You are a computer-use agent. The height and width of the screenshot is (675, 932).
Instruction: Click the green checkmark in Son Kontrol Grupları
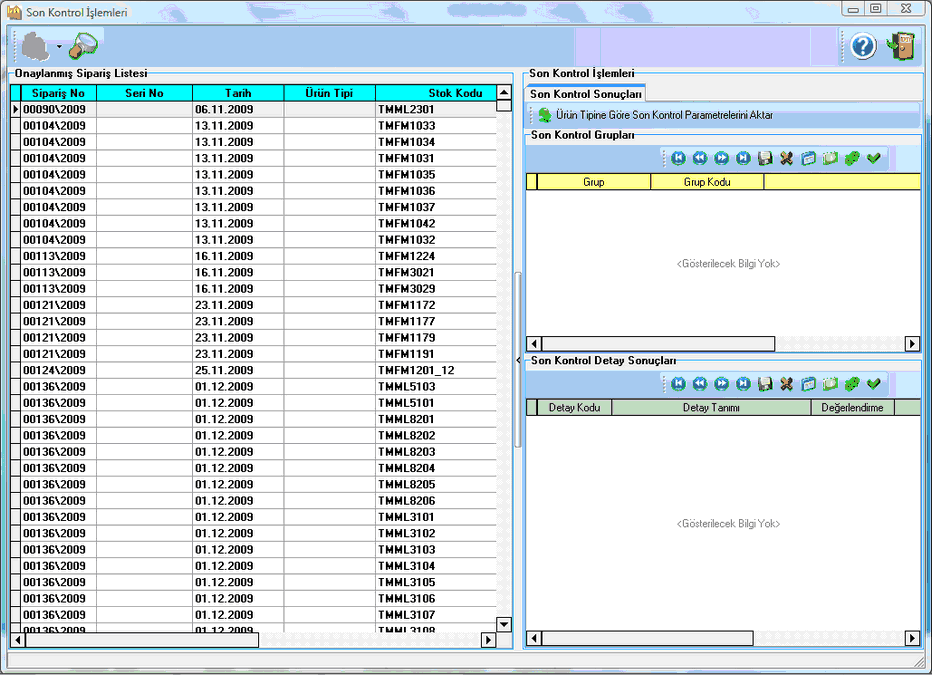click(873, 158)
